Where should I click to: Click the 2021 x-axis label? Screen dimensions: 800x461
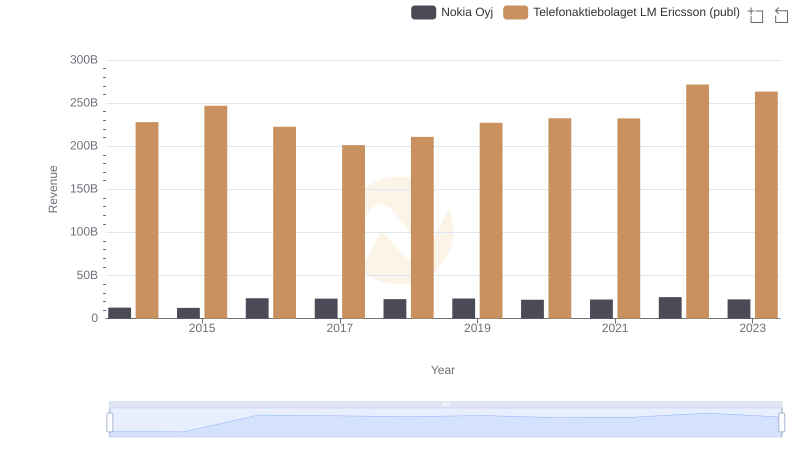(615, 328)
